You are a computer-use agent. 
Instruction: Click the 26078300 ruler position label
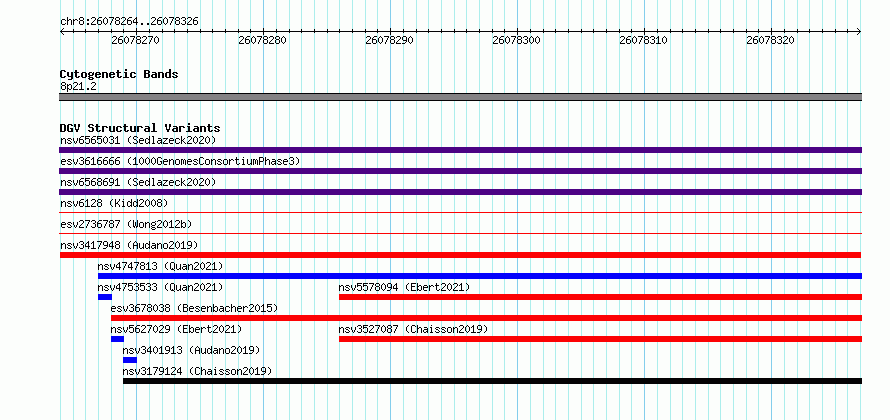coord(517,40)
